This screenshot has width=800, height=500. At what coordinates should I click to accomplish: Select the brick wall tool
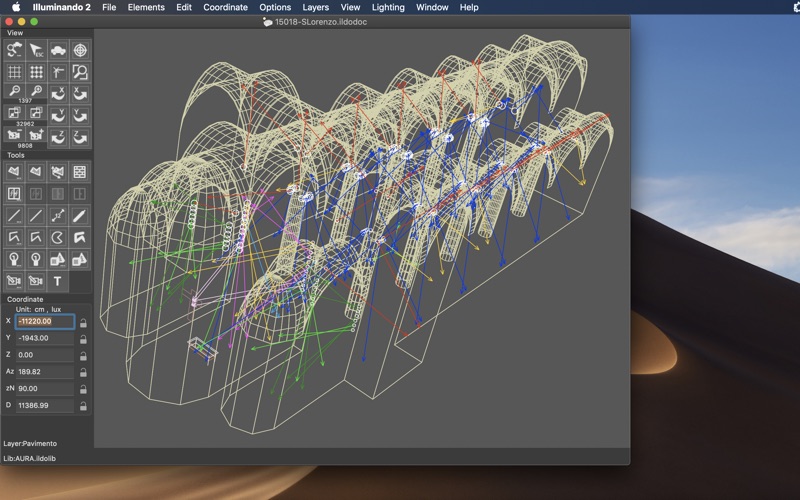80,172
